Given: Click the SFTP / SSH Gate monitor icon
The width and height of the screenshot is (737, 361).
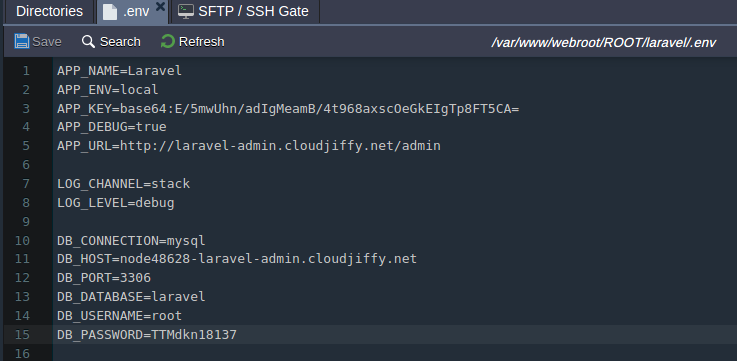Looking at the screenshot, I should click(x=186, y=11).
